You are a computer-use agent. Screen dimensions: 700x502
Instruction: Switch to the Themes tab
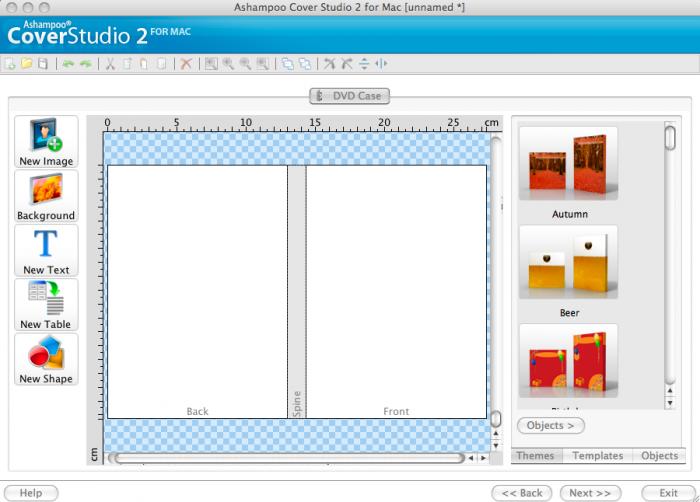point(536,456)
